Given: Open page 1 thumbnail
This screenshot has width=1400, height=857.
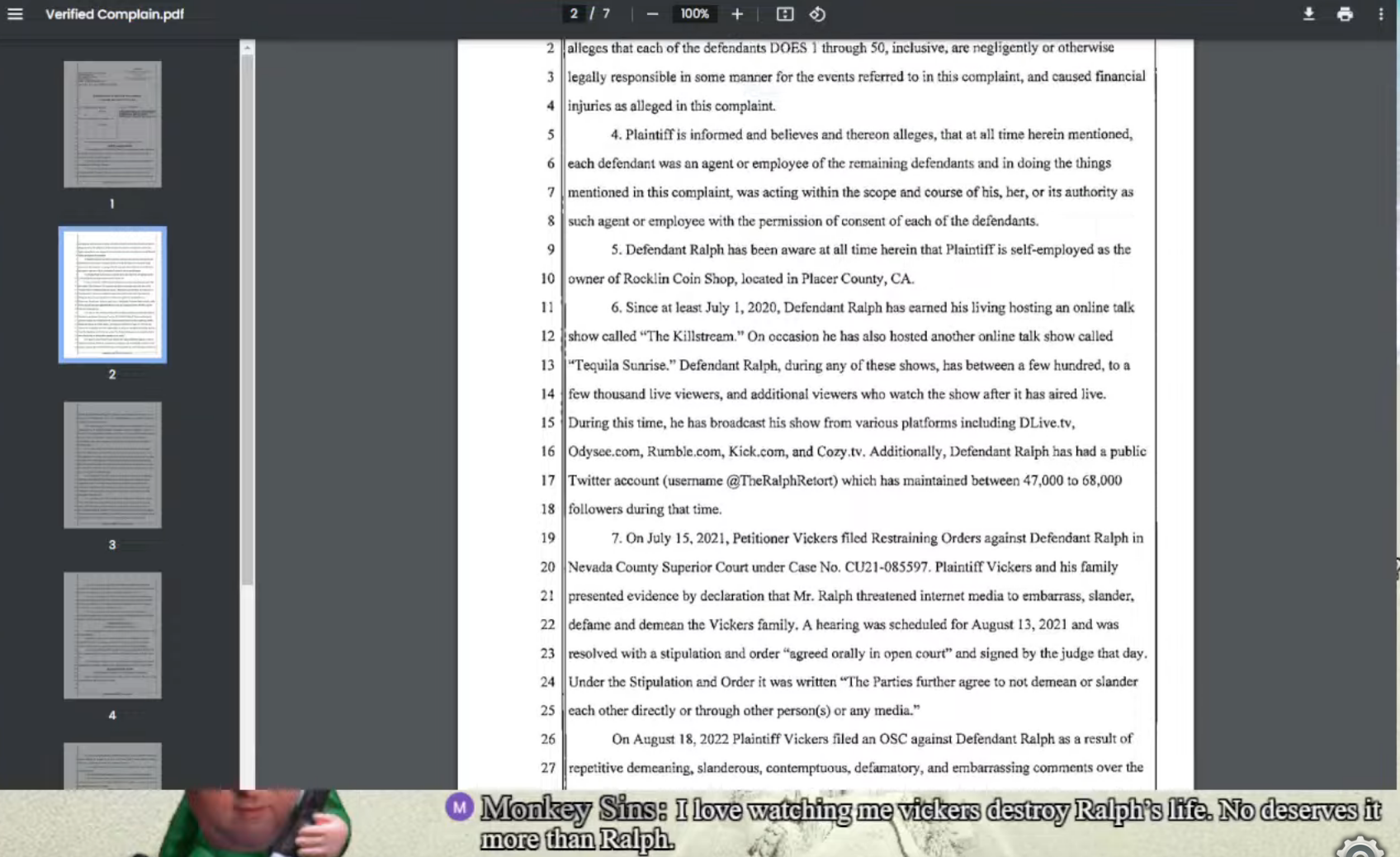Looking at the screenshot, I should tap(112, 124).
